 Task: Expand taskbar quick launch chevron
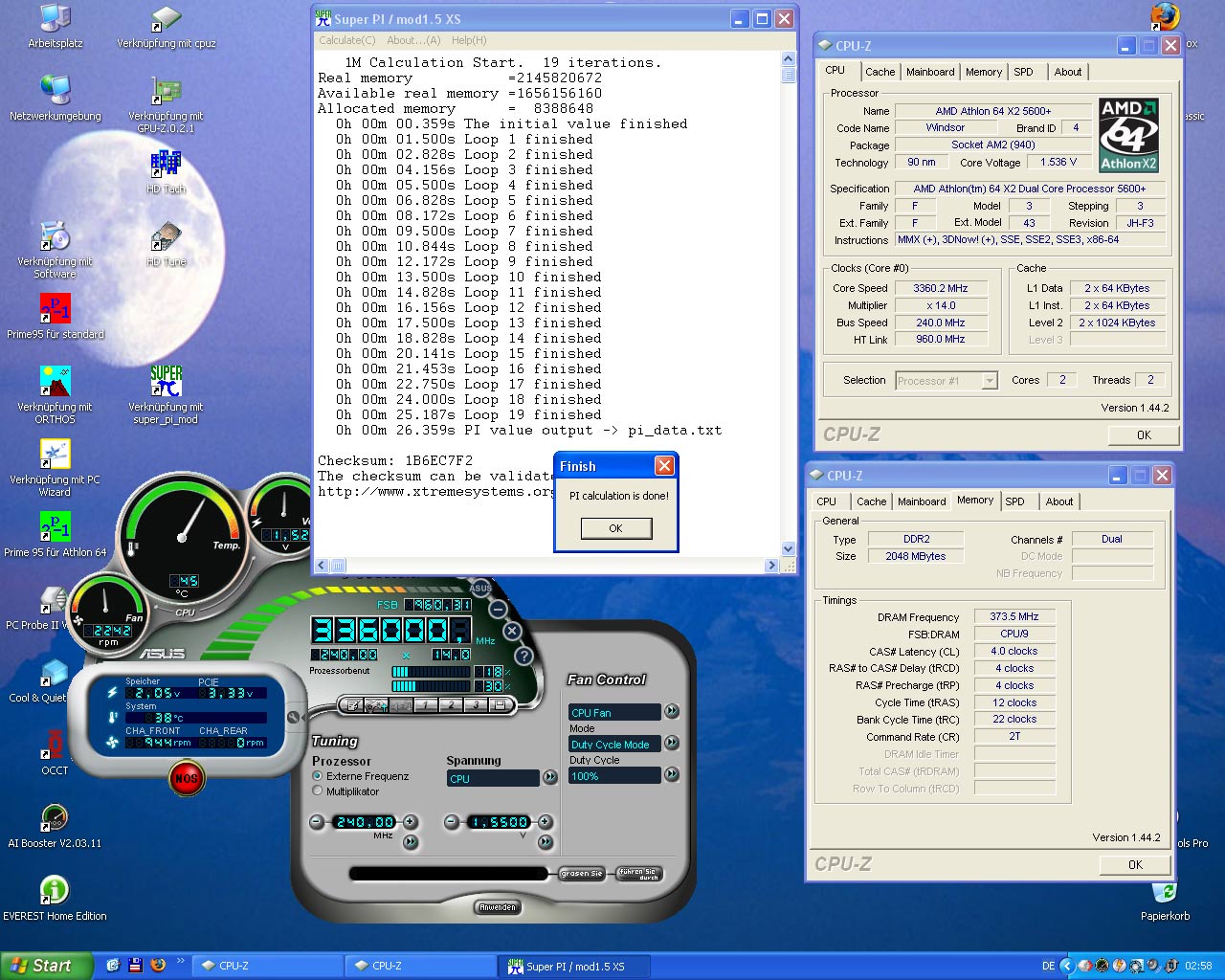[181, 962]
